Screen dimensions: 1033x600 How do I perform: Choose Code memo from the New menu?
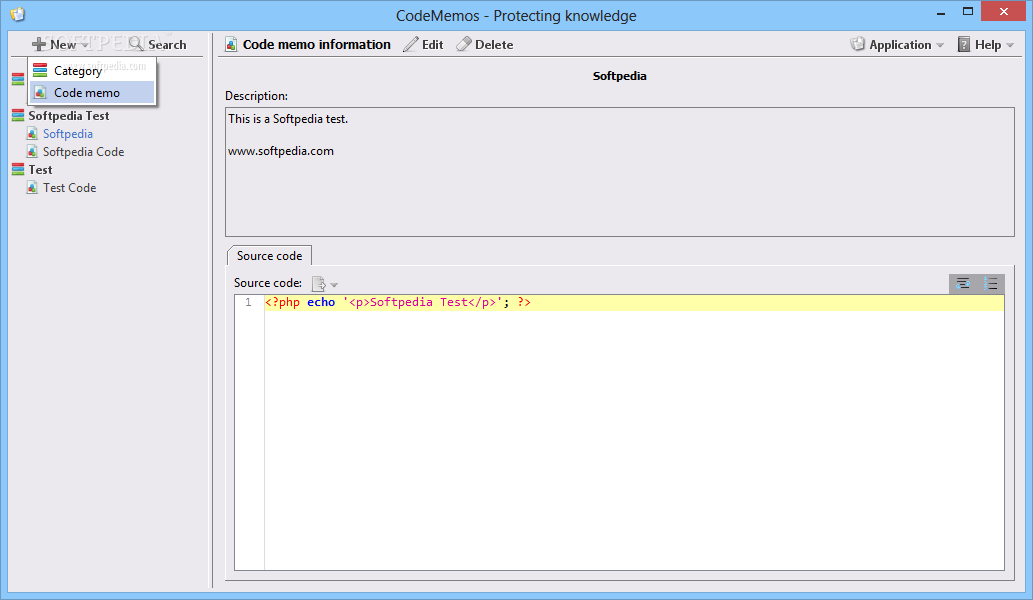pyautogui.click(x=92, y=93)
